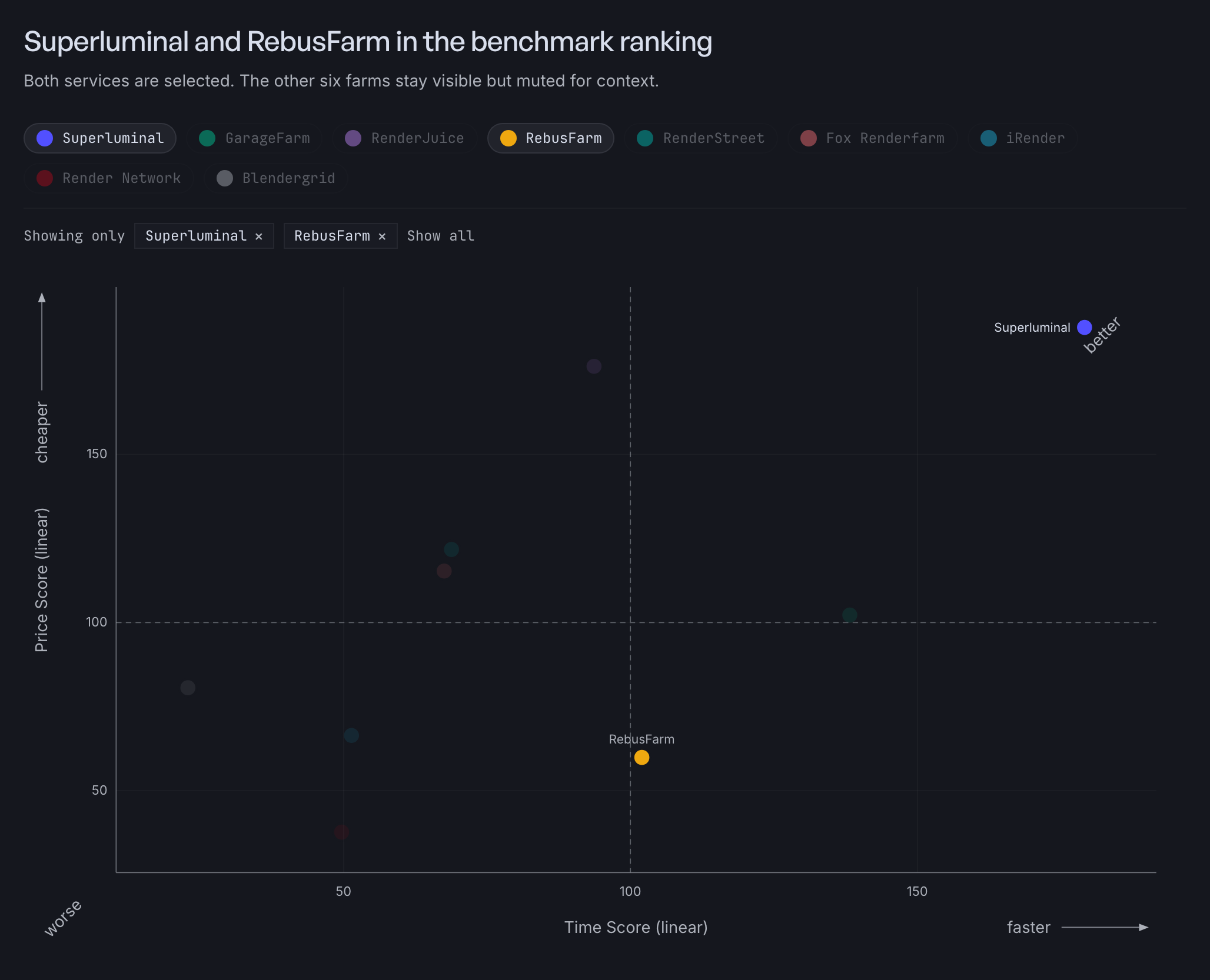1210x980 pixels.
Task: Click the muted blue iRender data point
Action: pos(351,735)
